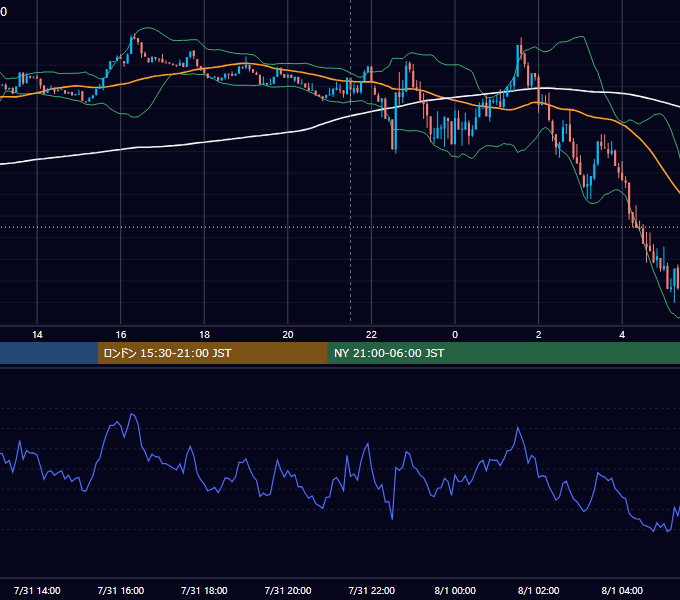Click the 7/31 18:00 time label
This screenshot has height=600, width=680.
point(204,590)
